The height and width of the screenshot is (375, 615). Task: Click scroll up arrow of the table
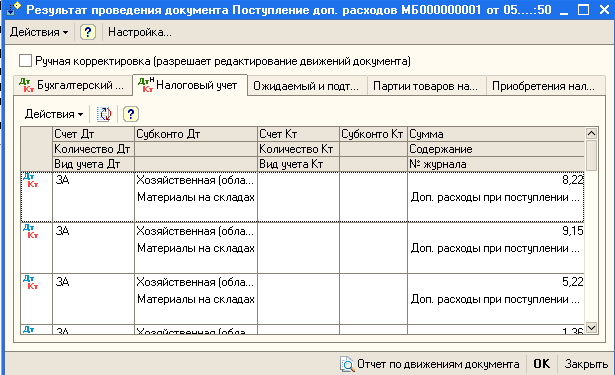(591, 134)
